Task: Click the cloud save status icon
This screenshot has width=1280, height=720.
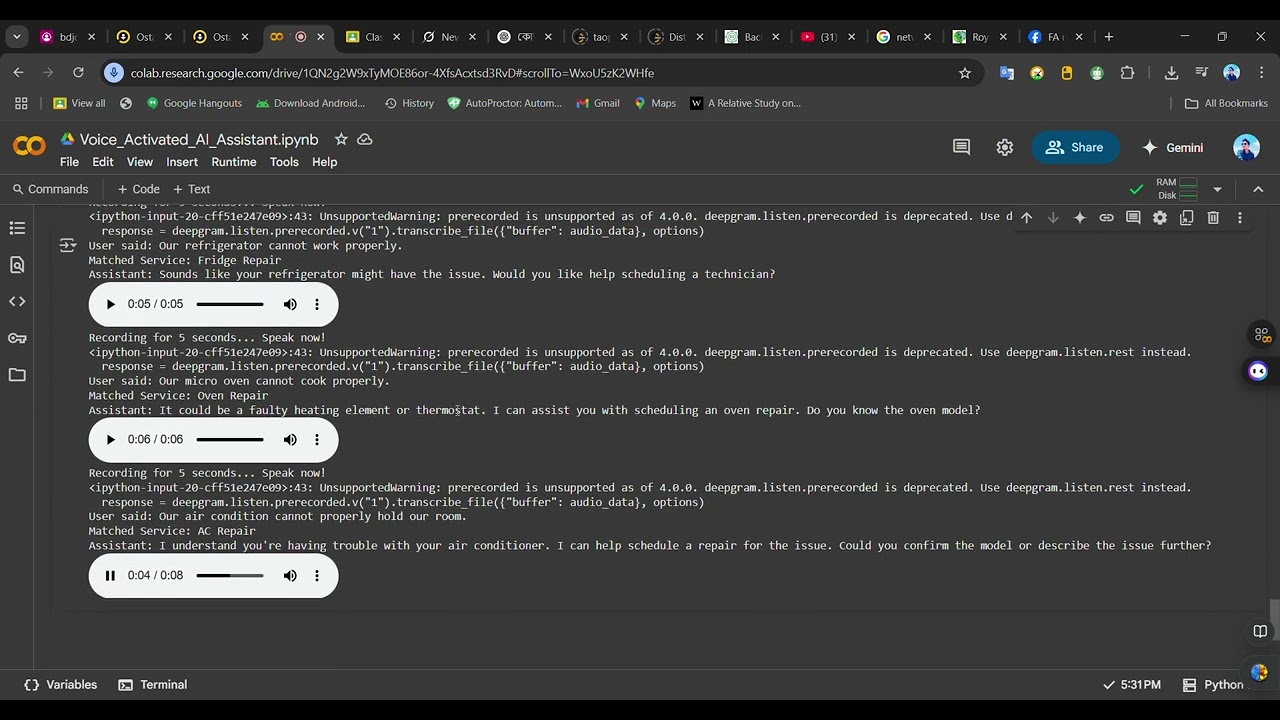Action: pos(365,139)
